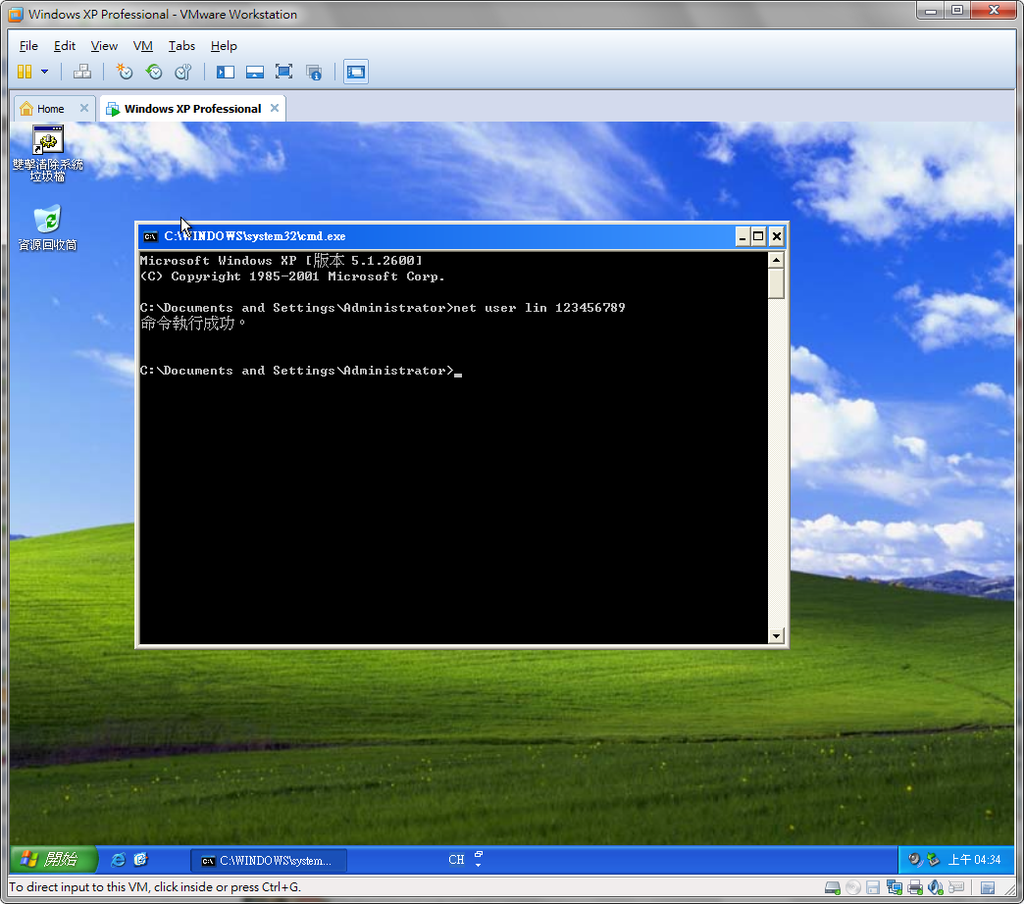Image resolution: width=1024 pixels, height=904 pixels.
Task: Open the XP Start button
Action: click(54, 860)
